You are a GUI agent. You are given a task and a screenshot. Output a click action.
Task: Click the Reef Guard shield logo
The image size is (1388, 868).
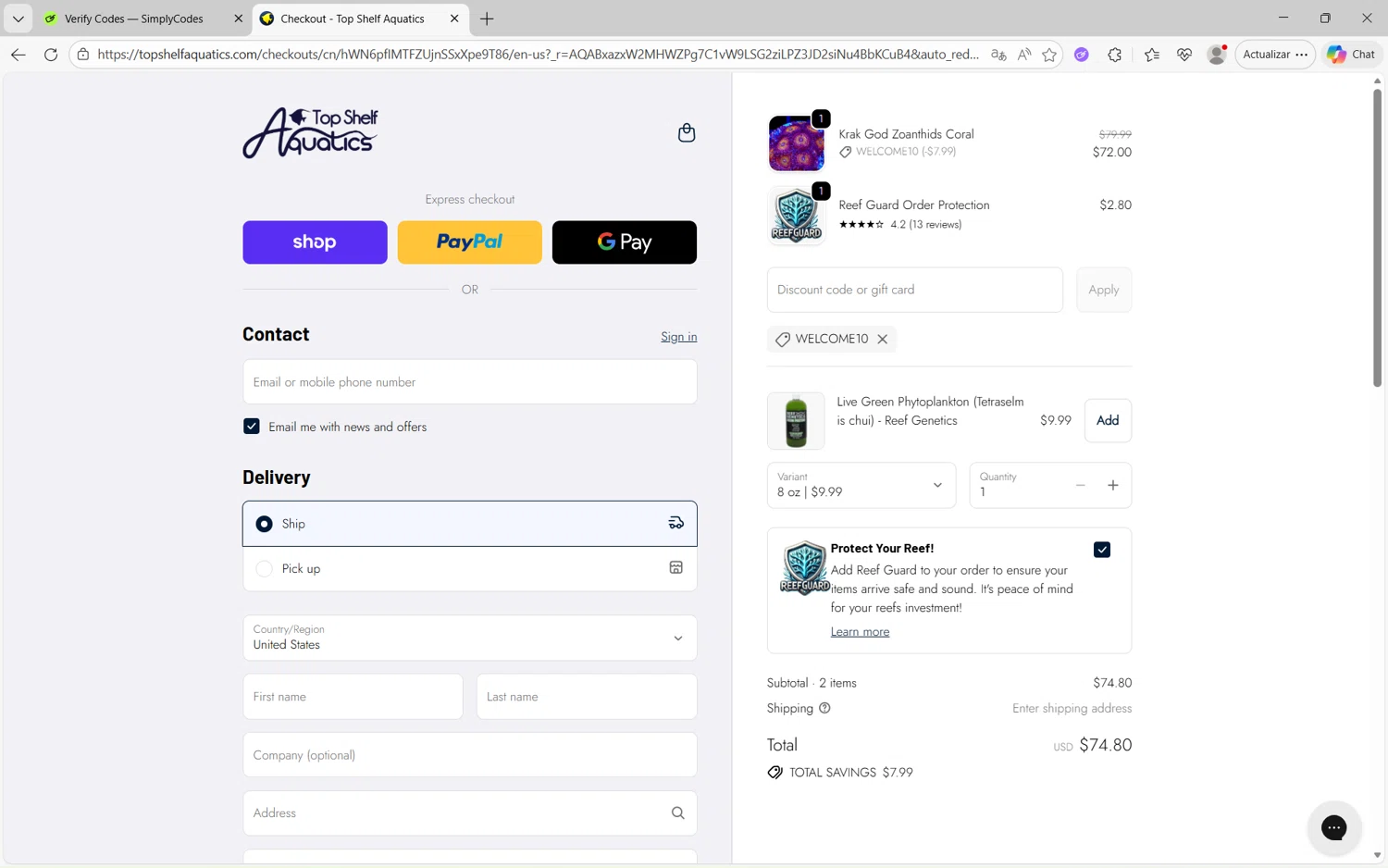click(804, 567)
